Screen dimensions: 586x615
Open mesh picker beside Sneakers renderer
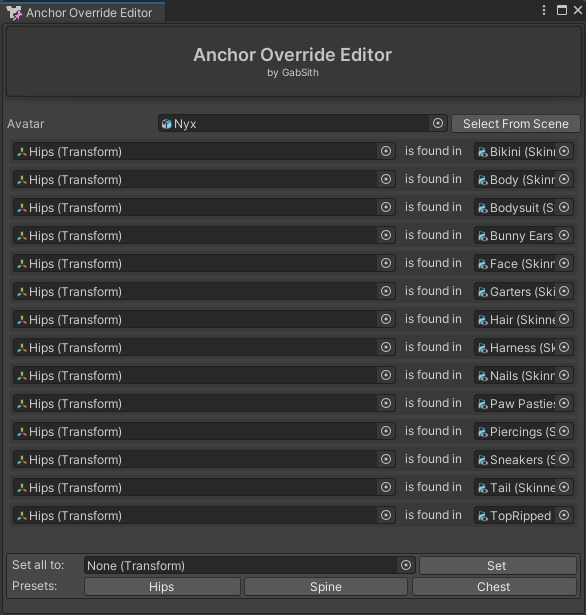564,459
